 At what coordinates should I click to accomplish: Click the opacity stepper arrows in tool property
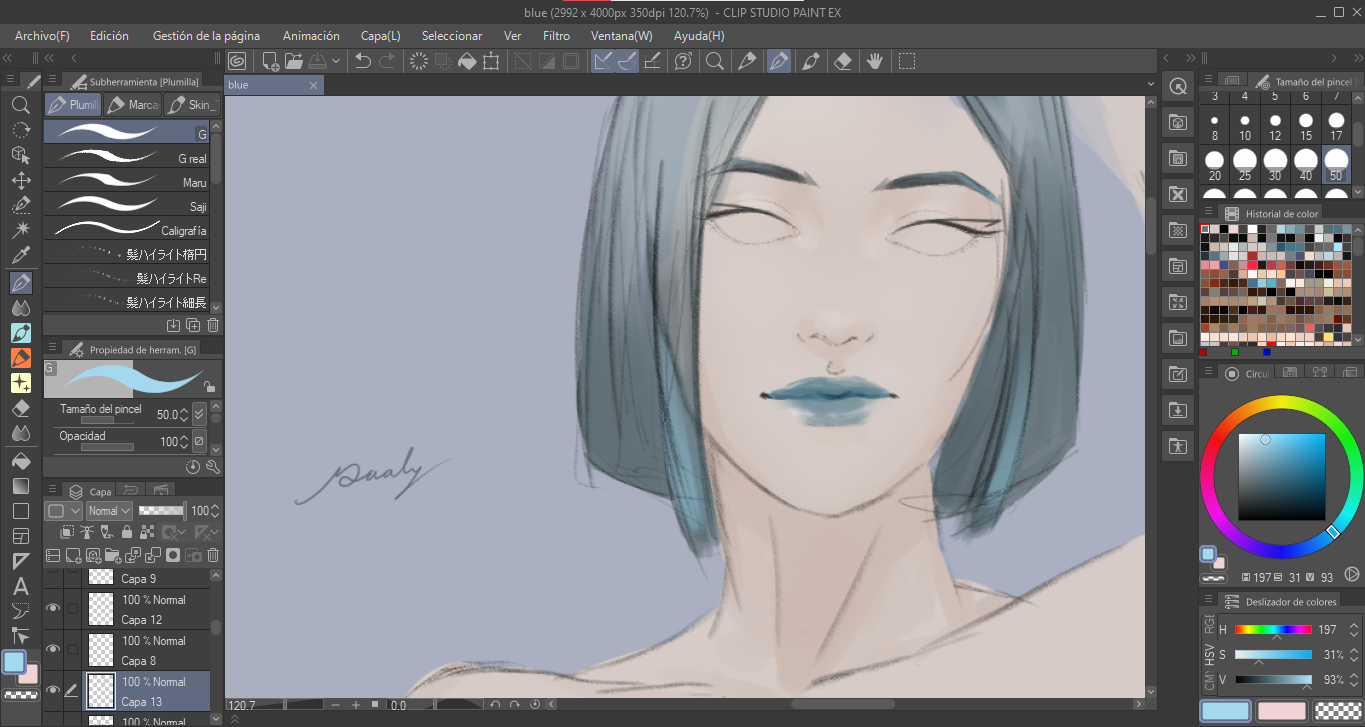tap(183, 441)
